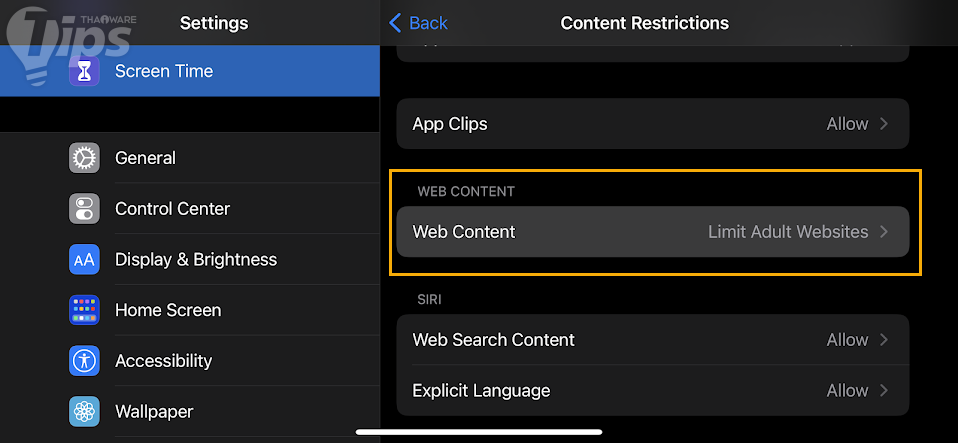This screenshot has width=958, height=443.
Task: Open Web Search Content chevron
Action: click(x=884, y=340)
